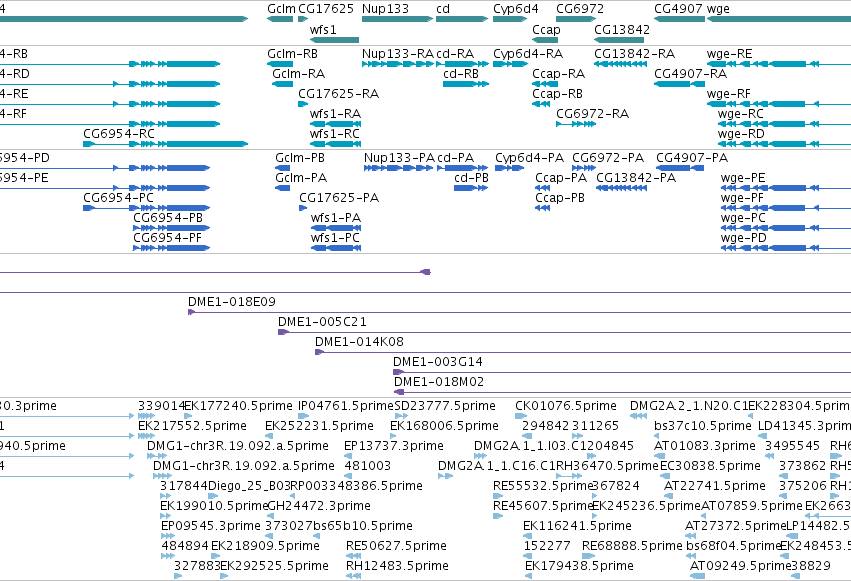Image resolution: width=851 pixels, height=581 pixels.
Task: Open the wfs1 gene label
Action: point(323,29)
